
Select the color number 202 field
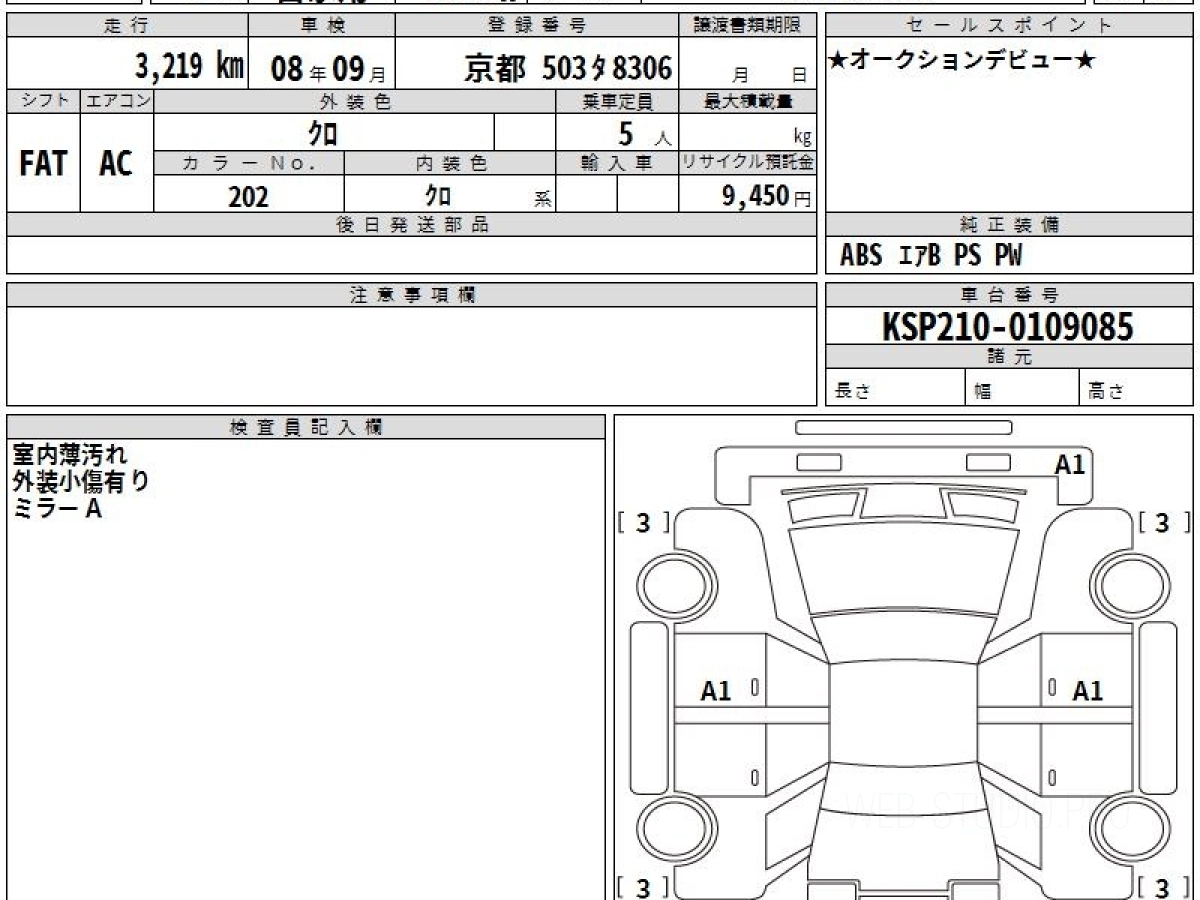pos(248,196)
